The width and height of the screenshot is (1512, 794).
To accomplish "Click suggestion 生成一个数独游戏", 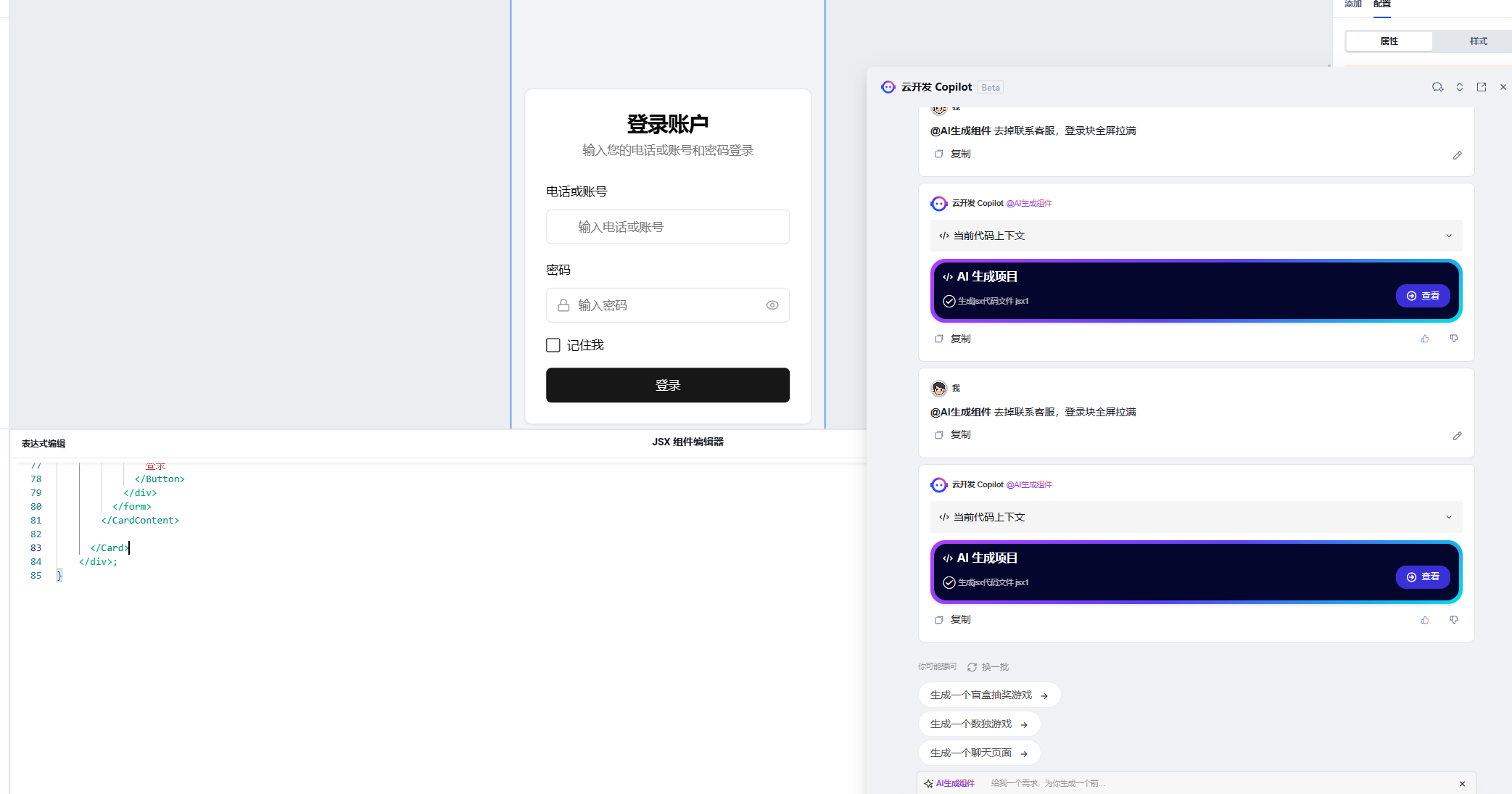I will 979,724.
